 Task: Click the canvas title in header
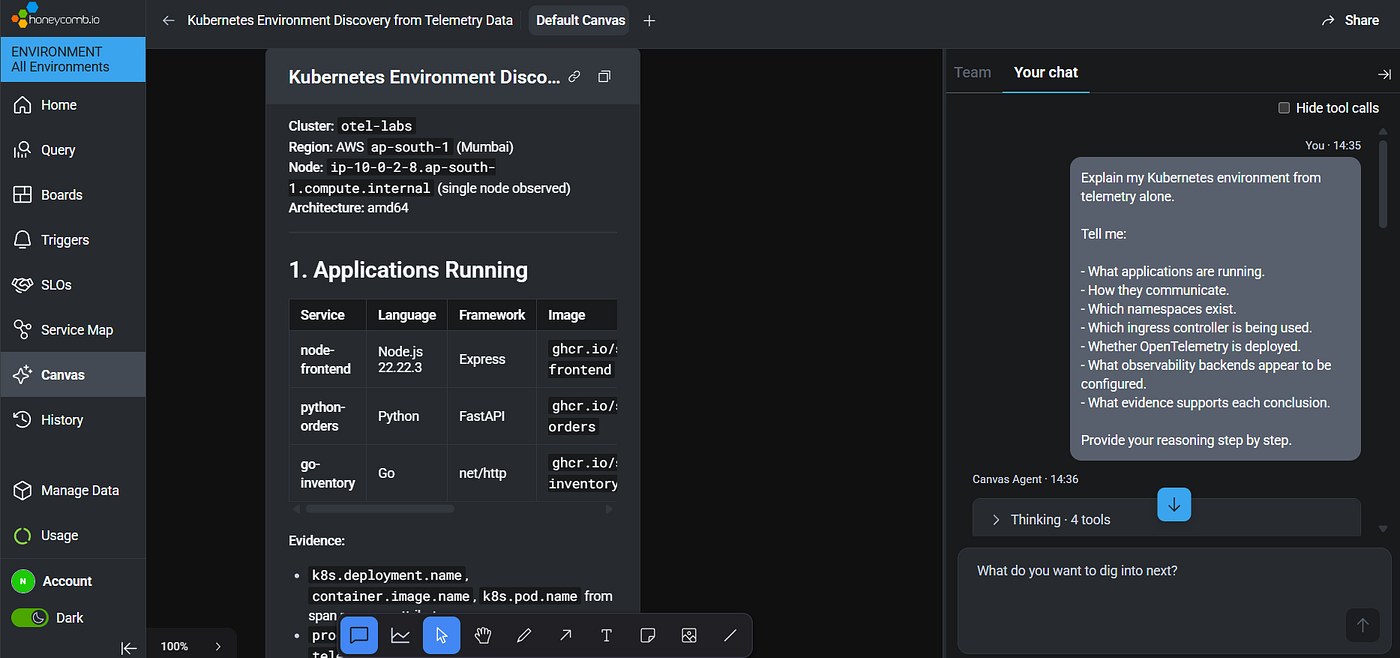pos(350,20)
